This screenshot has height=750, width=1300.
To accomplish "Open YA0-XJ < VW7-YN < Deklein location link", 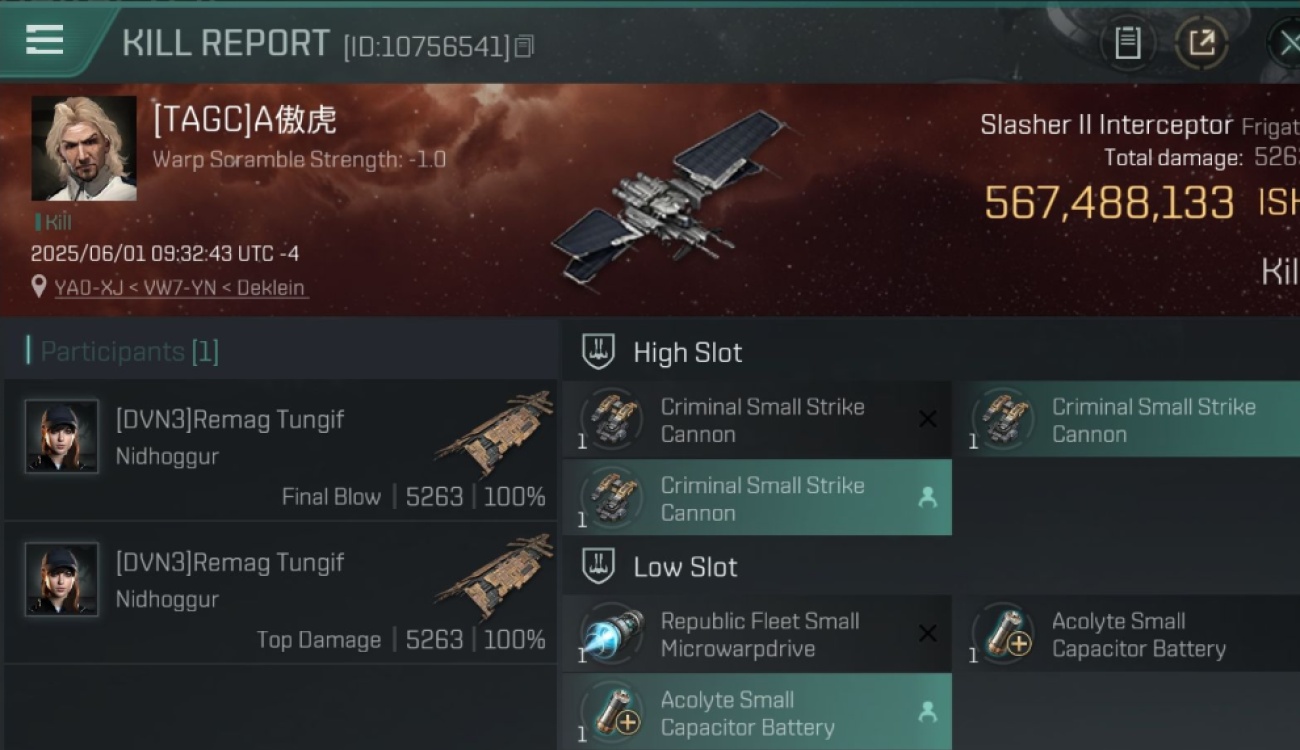I will [x=180, y=288].
